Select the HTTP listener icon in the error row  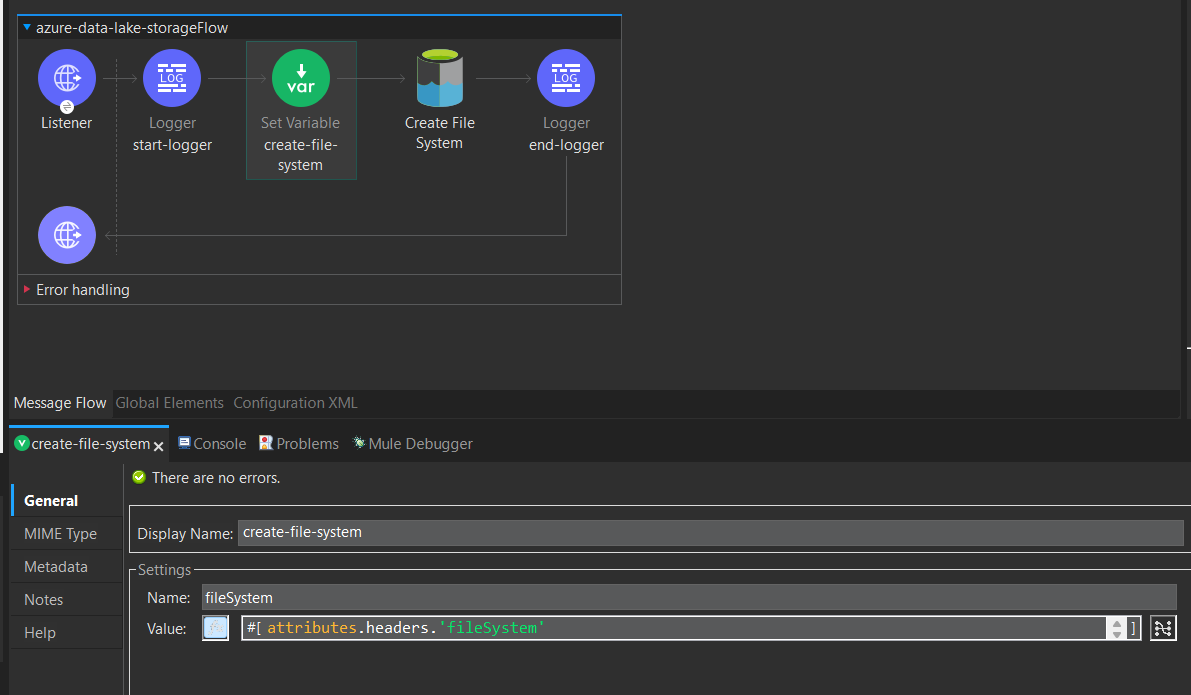66,235
